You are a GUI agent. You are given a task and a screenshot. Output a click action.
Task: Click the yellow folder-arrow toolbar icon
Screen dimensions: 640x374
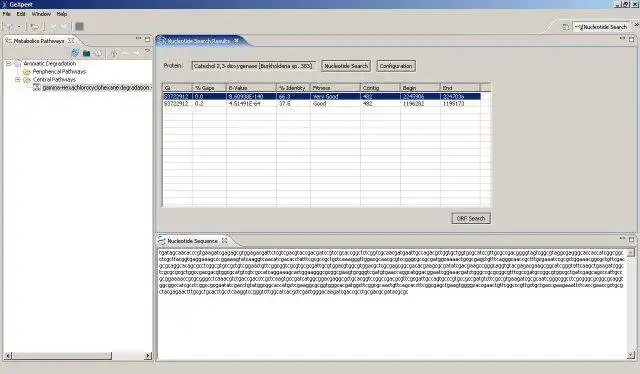pyautogui.click(x=35, y=27)
